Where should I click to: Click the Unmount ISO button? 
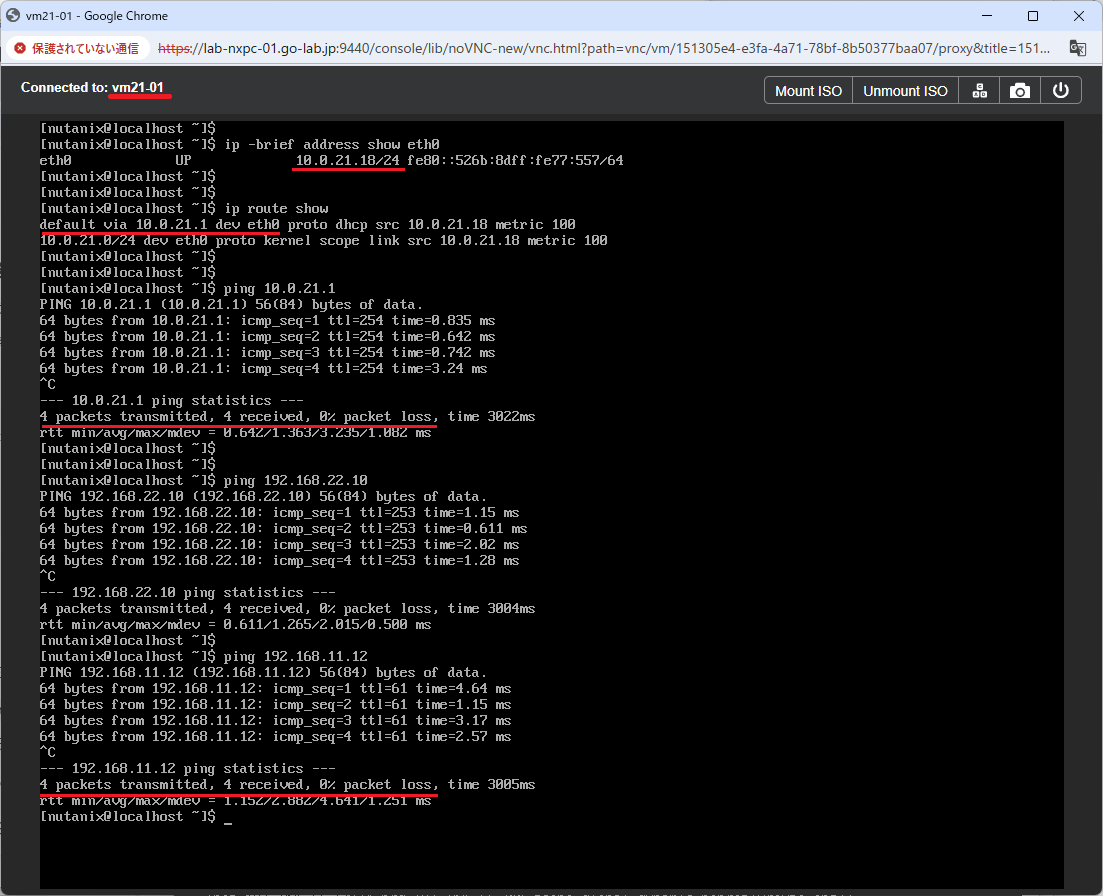[x=905, y=91]
